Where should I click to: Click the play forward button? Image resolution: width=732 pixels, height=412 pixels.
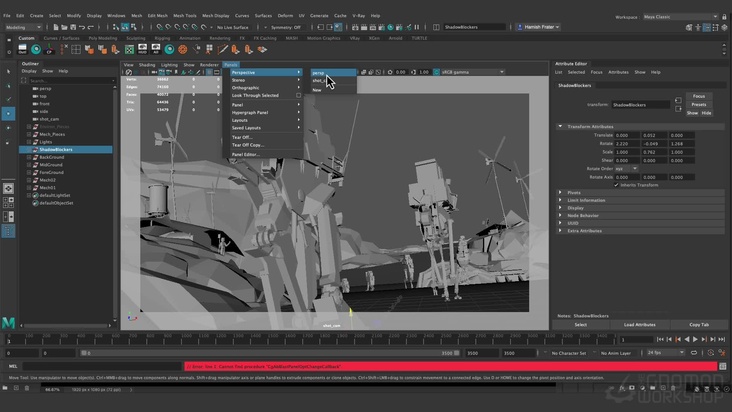696,339
